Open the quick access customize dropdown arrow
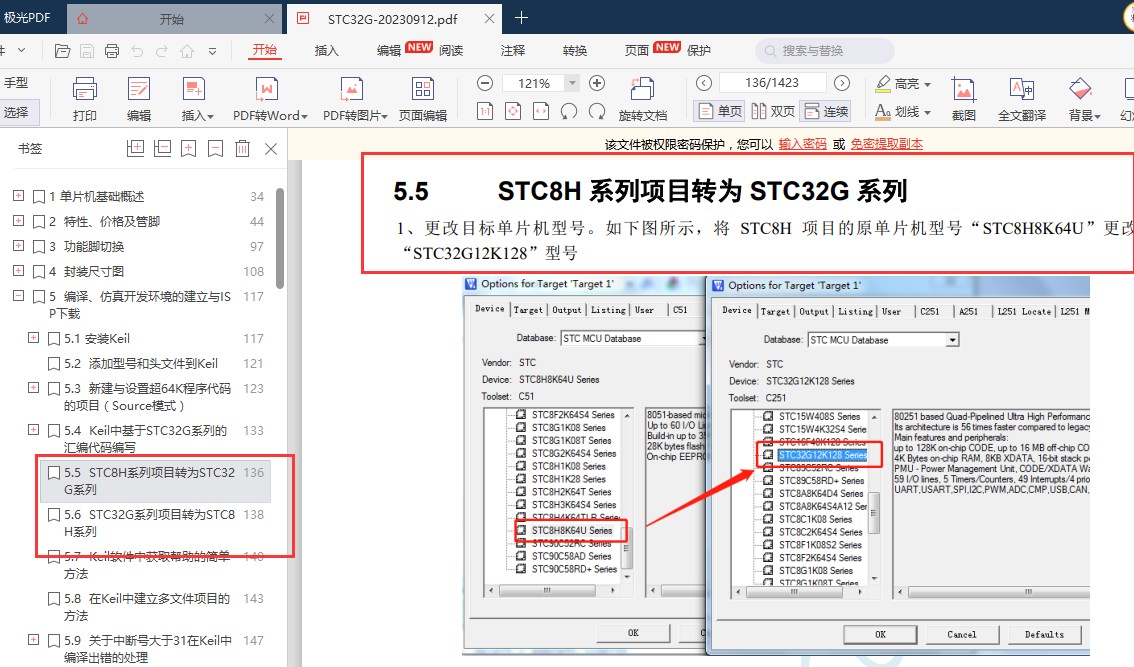Viewport: 1134px width, 667px height. [213, 51]
